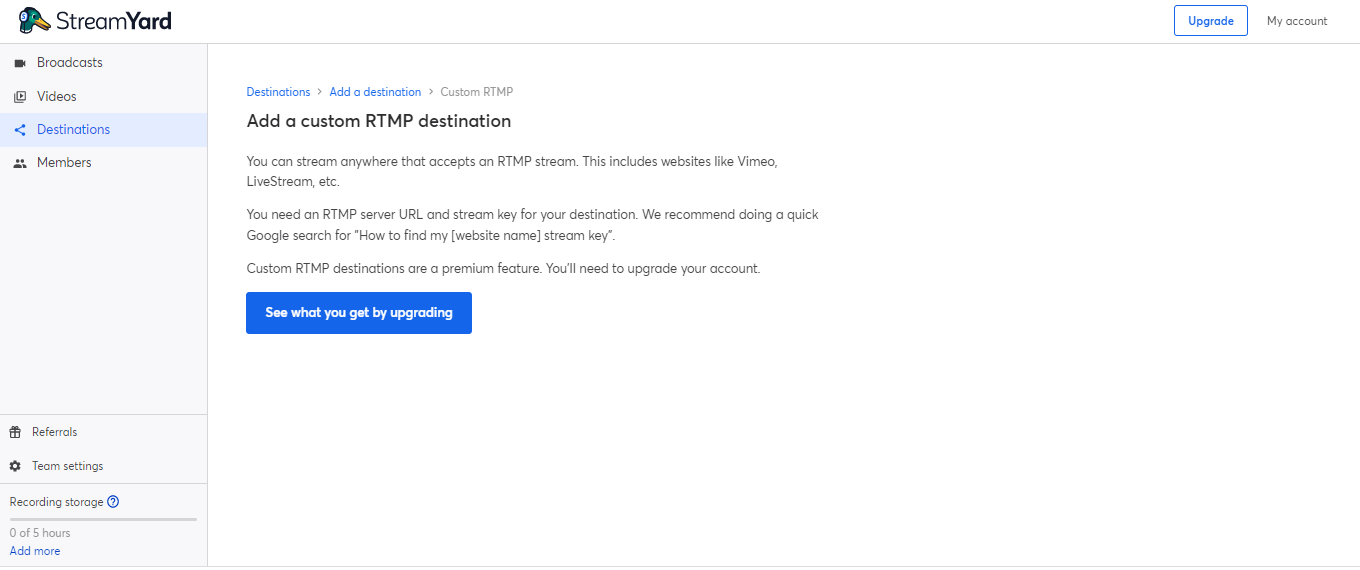Click the premium feature notice sentence

[504, 269]
